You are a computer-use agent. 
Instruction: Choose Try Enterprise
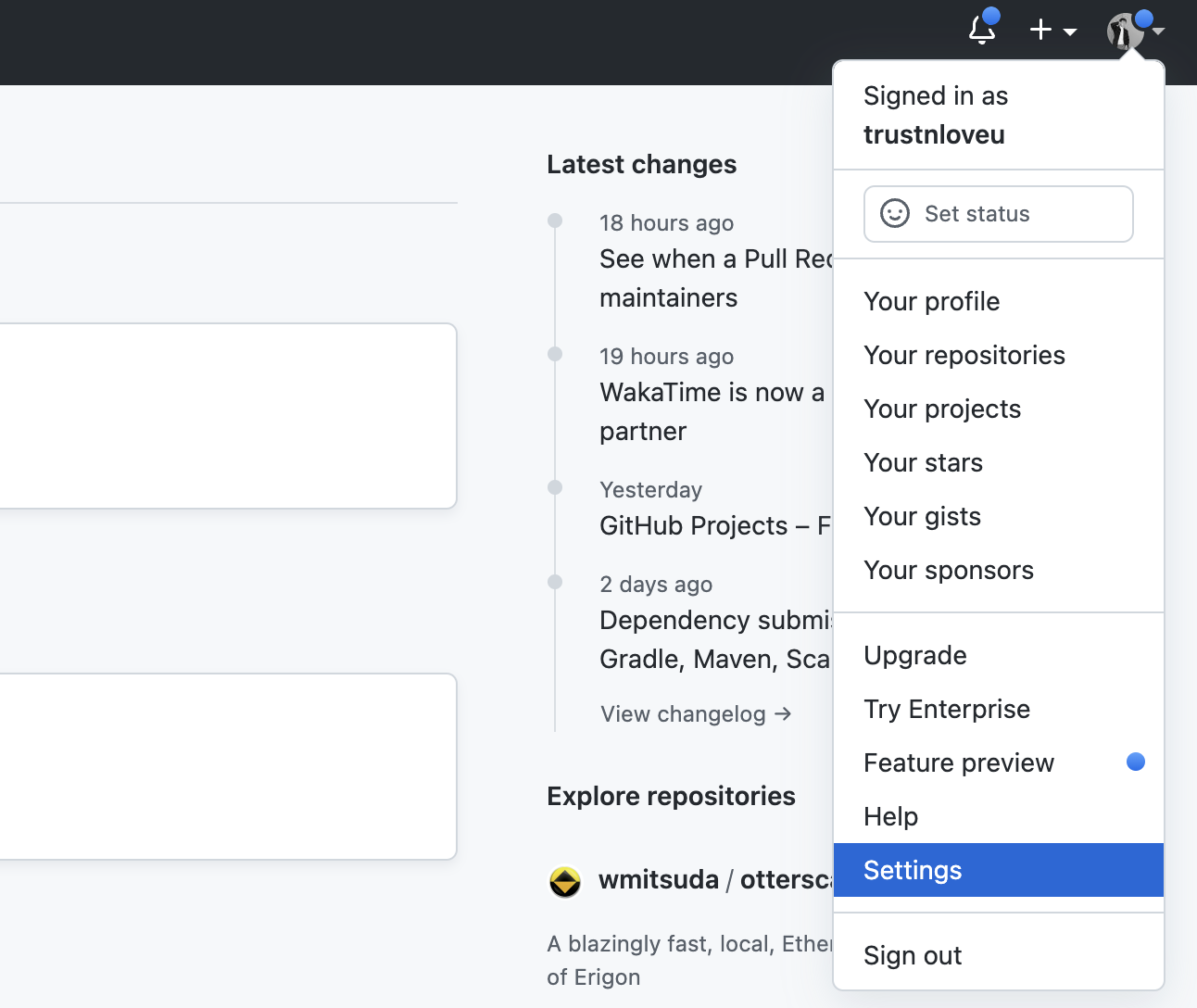tap(999, 709)
